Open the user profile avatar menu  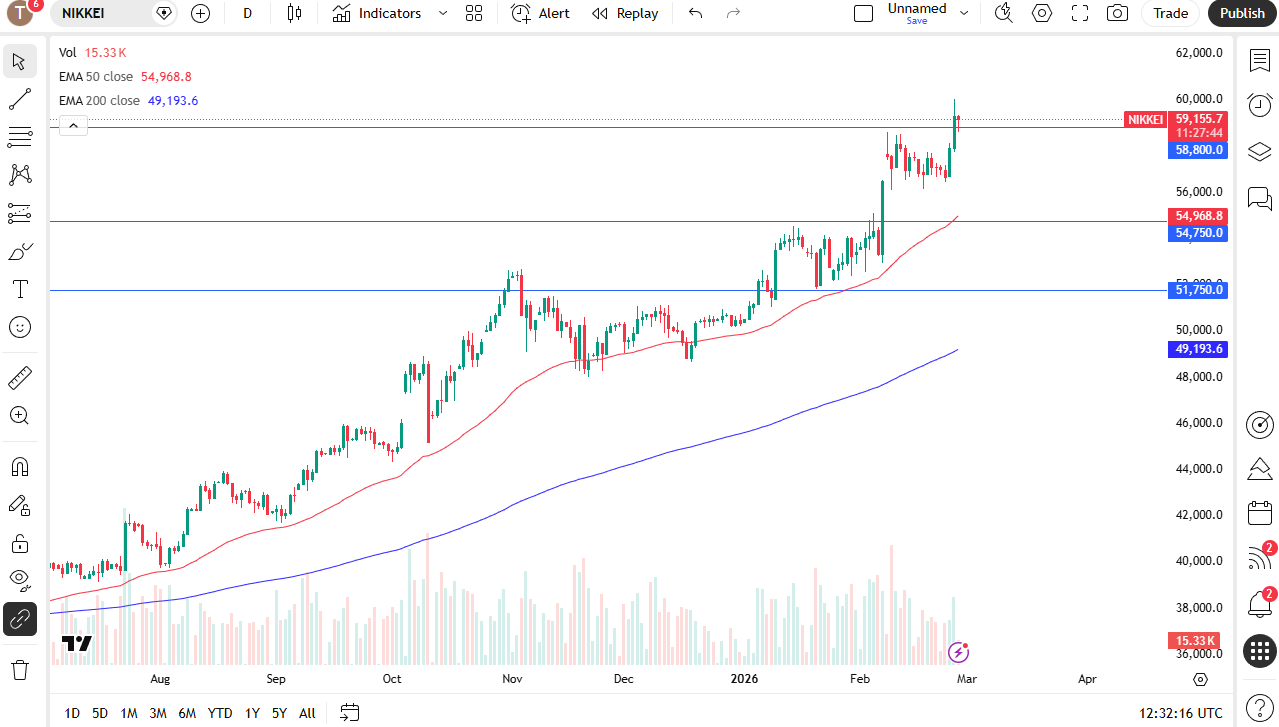point(21,13)
